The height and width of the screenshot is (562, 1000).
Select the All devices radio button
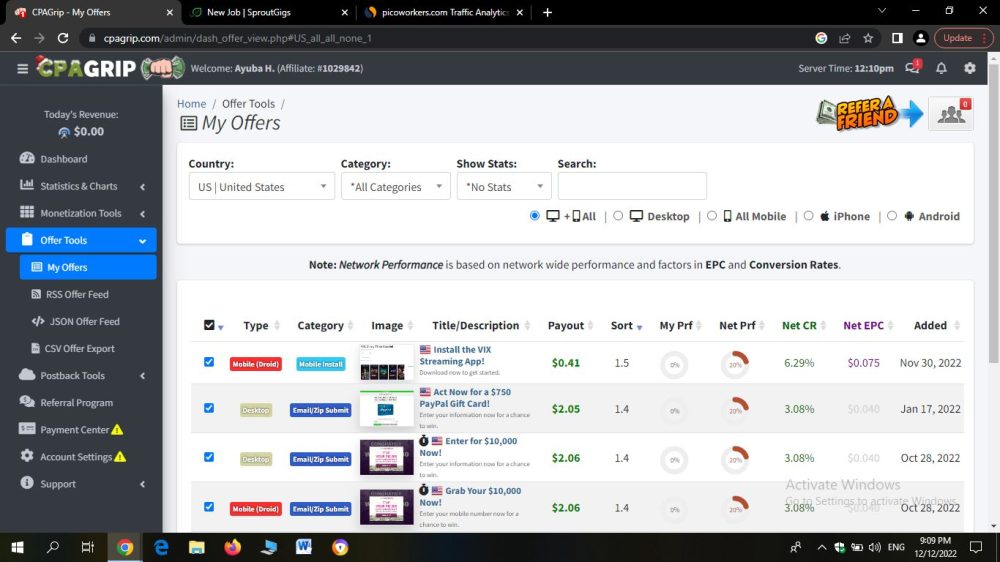534,216
